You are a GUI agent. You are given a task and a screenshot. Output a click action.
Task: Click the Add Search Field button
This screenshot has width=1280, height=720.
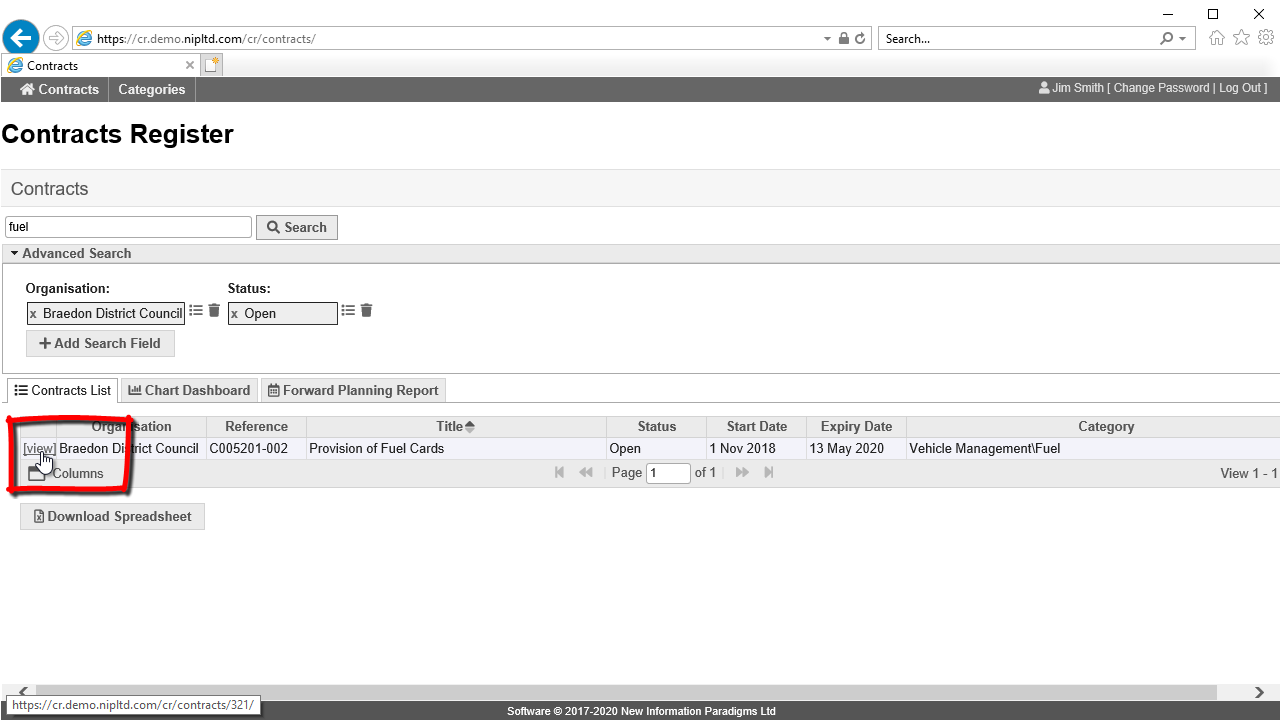coord(100,343)
